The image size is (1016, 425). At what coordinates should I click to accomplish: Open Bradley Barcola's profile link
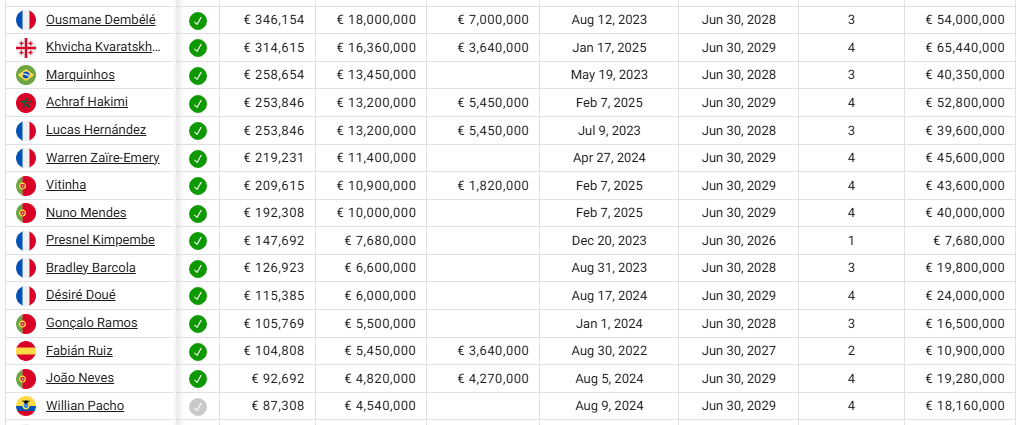[x=91, y=267]
